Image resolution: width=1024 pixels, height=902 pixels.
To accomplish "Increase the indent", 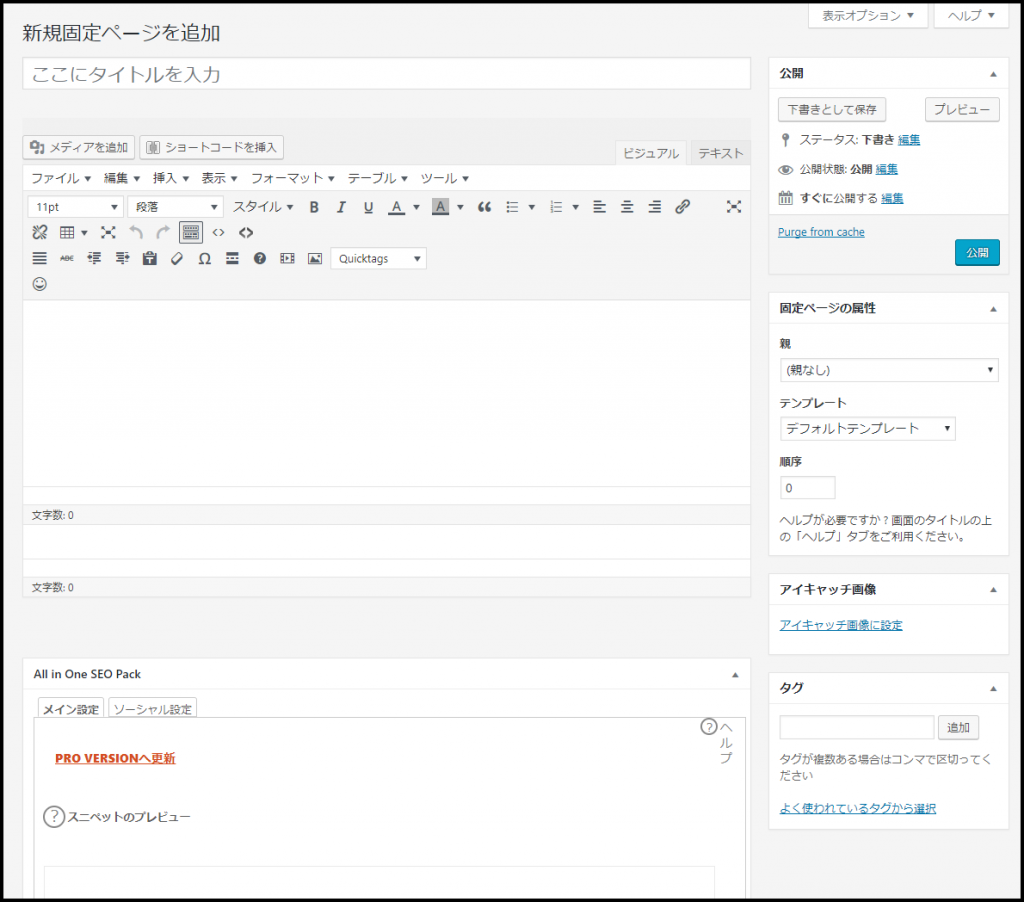I will (x=122, y=259).
